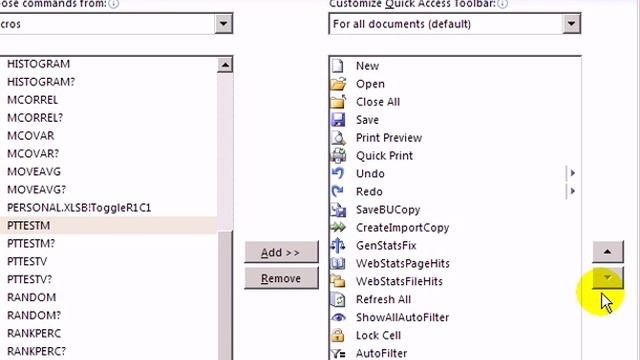
Task: Select Refresh All label in toolbar list
Action: [x=384, y=299]
